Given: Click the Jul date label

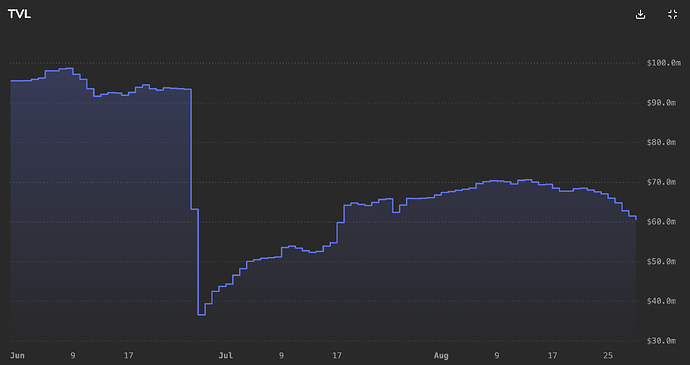Looking at the screenshot, I should pyautogui.click(x=226, y=355).
